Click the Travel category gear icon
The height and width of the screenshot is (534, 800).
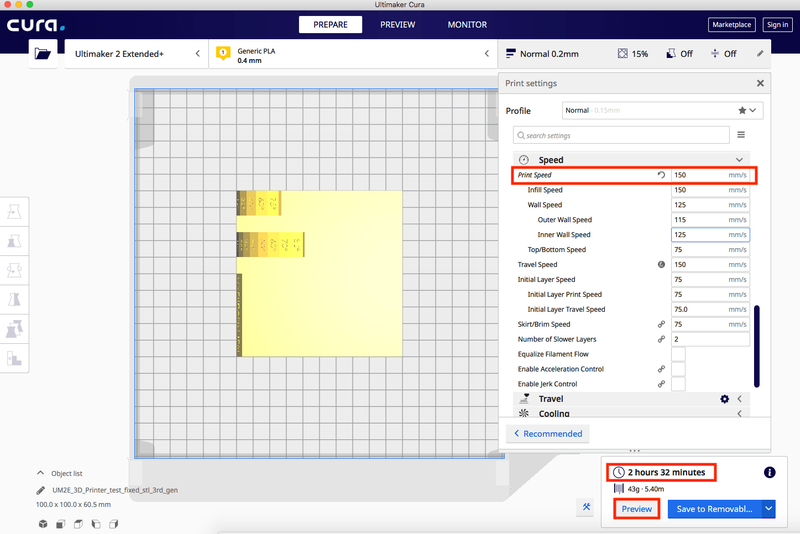(724, 398)
